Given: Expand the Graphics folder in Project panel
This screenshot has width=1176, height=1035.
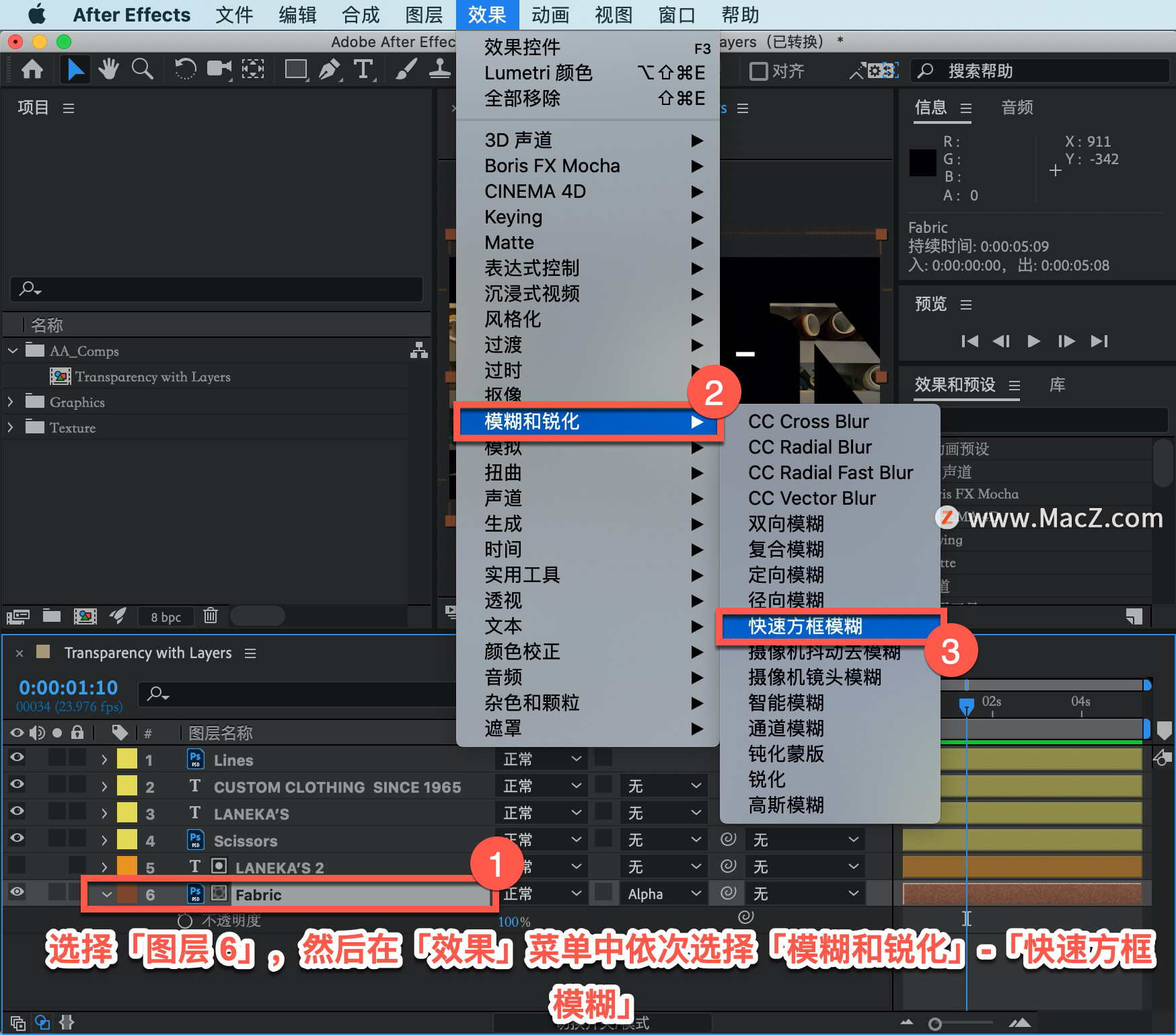Looking at the screenshot, I should click(10, 402).
